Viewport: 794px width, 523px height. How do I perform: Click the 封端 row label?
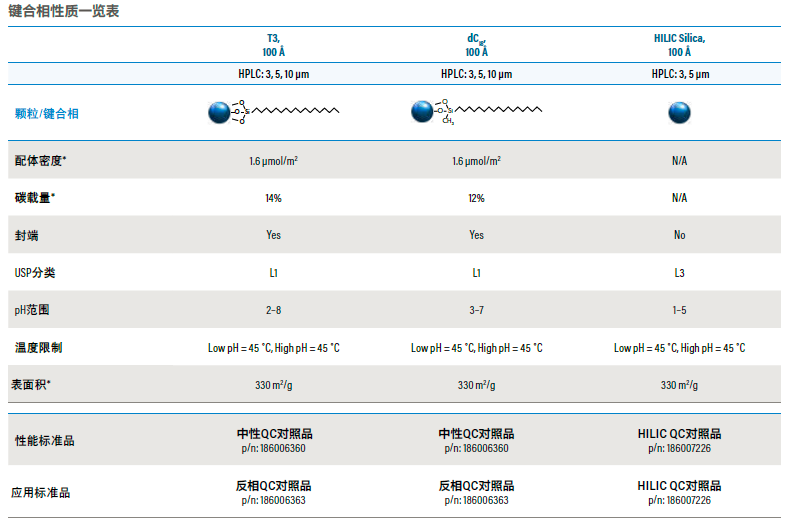point(26,235)
